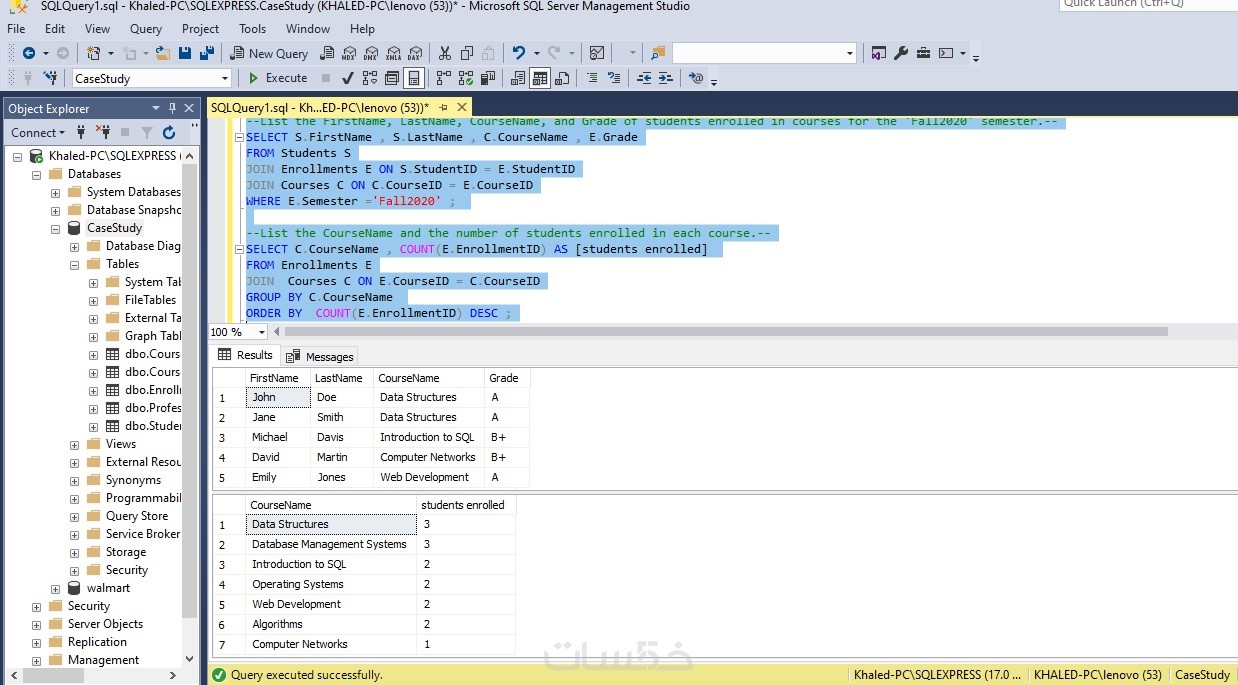Screen dimensions: 1238x685
Task: Toggle Include Actual Execution Plan icon
Action: [444, 78]
